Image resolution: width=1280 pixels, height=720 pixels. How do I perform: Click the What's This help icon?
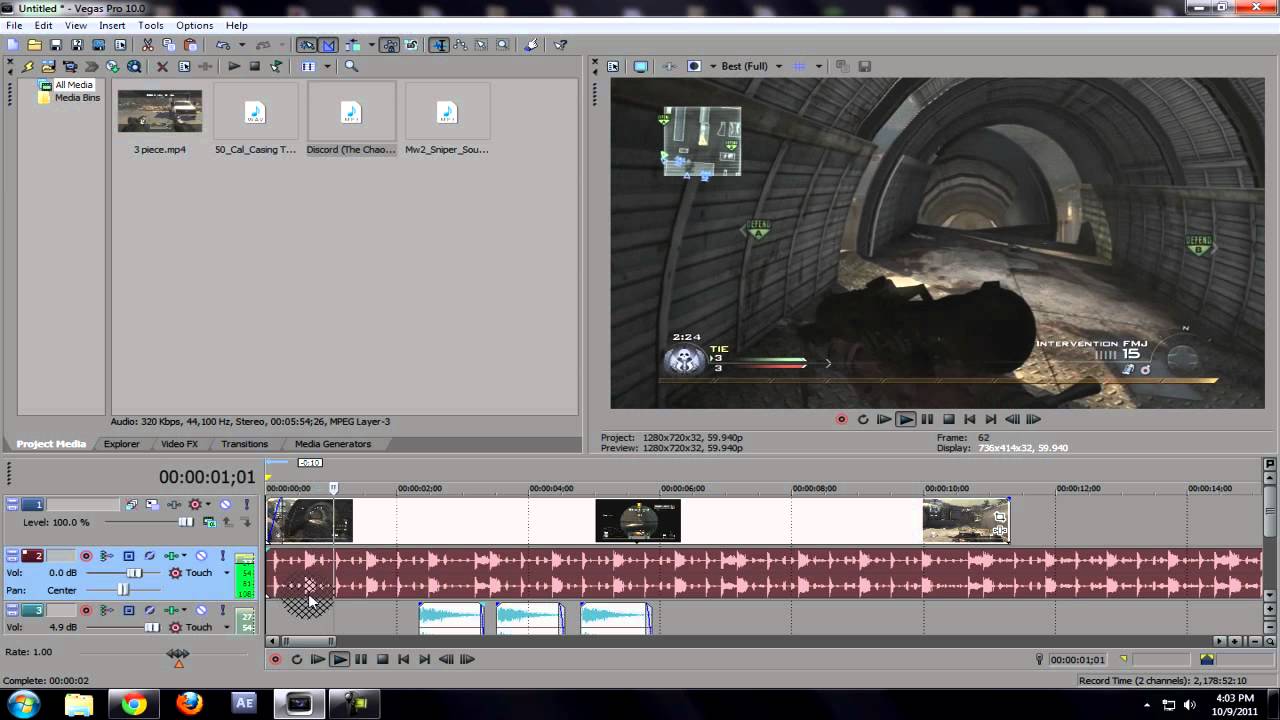pyautogui.click(x=561, y=45)
